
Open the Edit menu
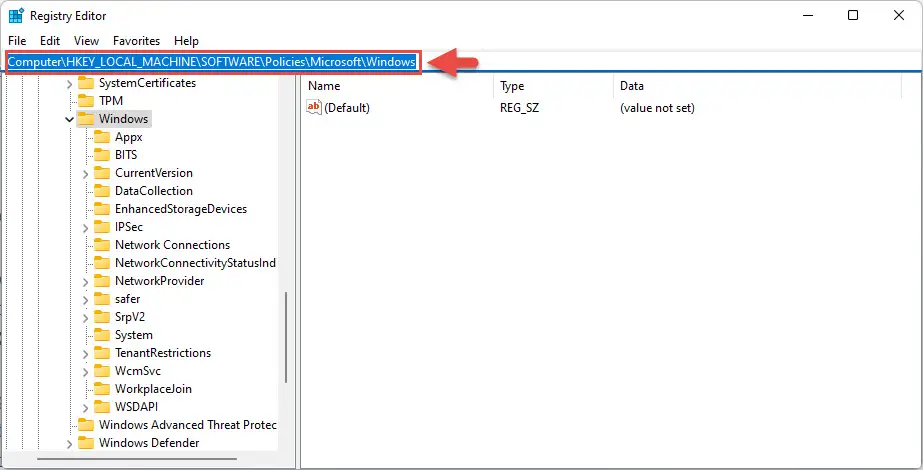tap(50, 41)
